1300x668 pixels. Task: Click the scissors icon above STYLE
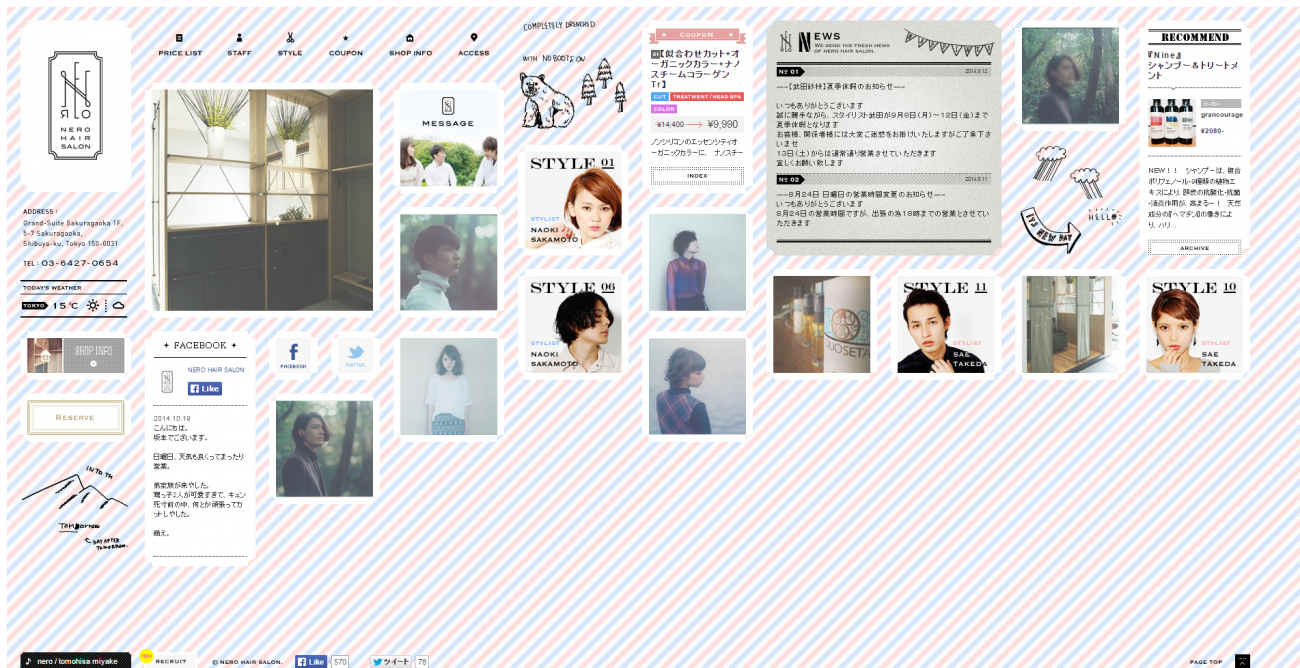(x=290, y=38)
